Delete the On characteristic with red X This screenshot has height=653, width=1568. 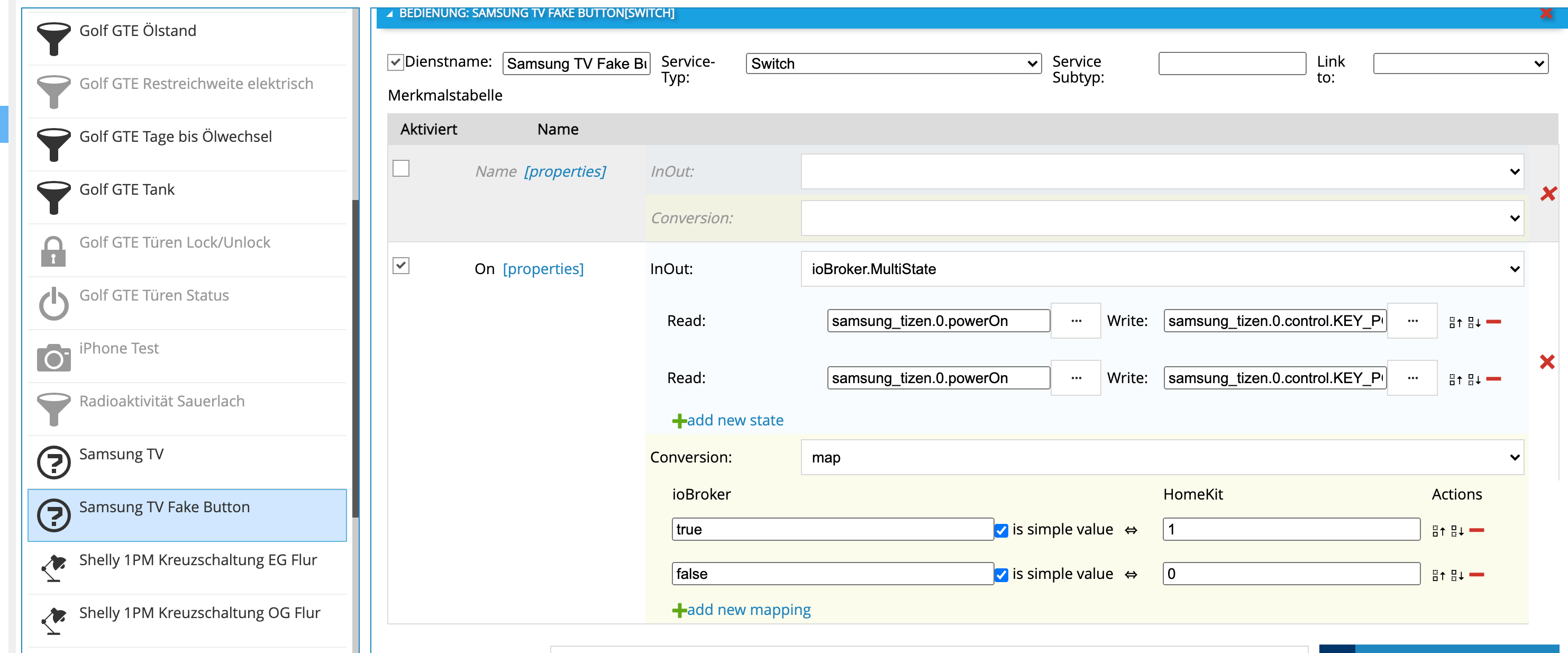click(x=1547, y=362)
